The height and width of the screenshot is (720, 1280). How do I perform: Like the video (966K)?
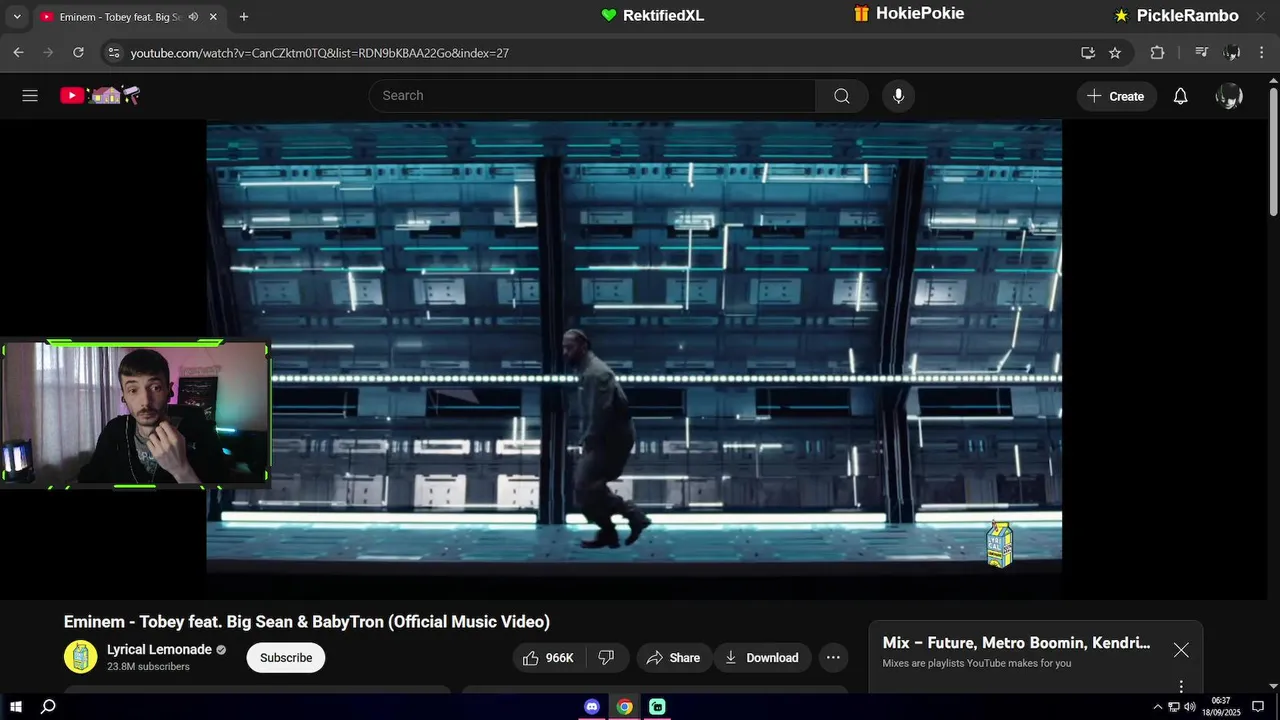[x=547, y=657]
